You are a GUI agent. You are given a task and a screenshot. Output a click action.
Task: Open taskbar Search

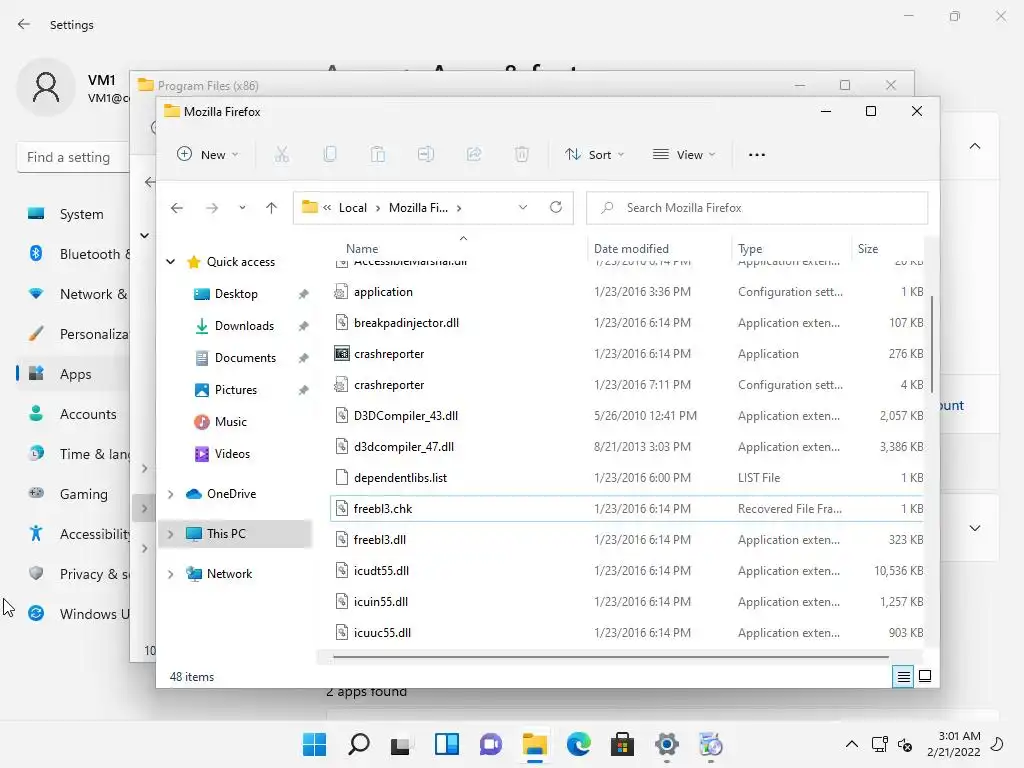coord(359,744)
